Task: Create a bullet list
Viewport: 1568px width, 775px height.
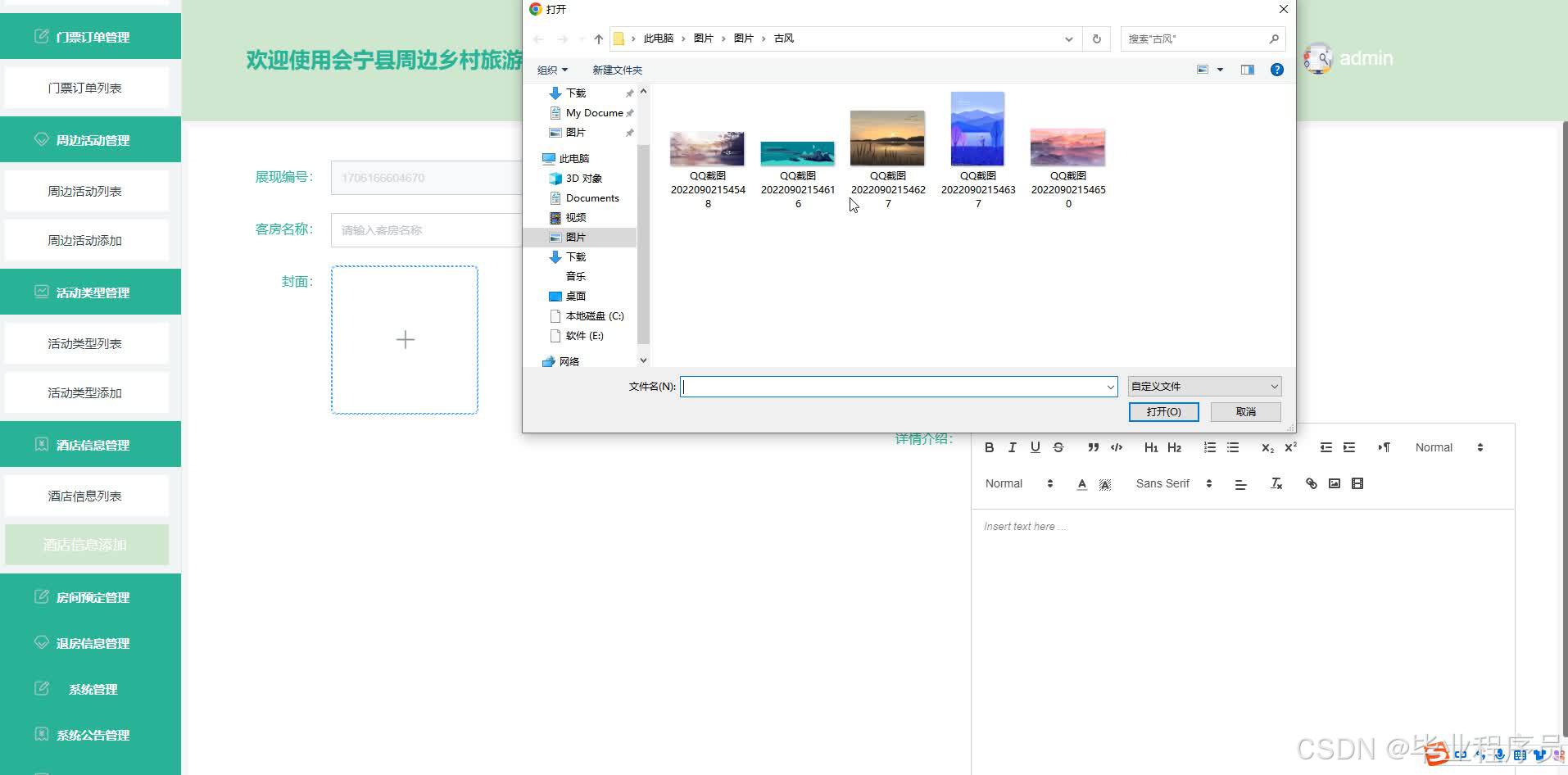Action: [x=1232, y=447]
